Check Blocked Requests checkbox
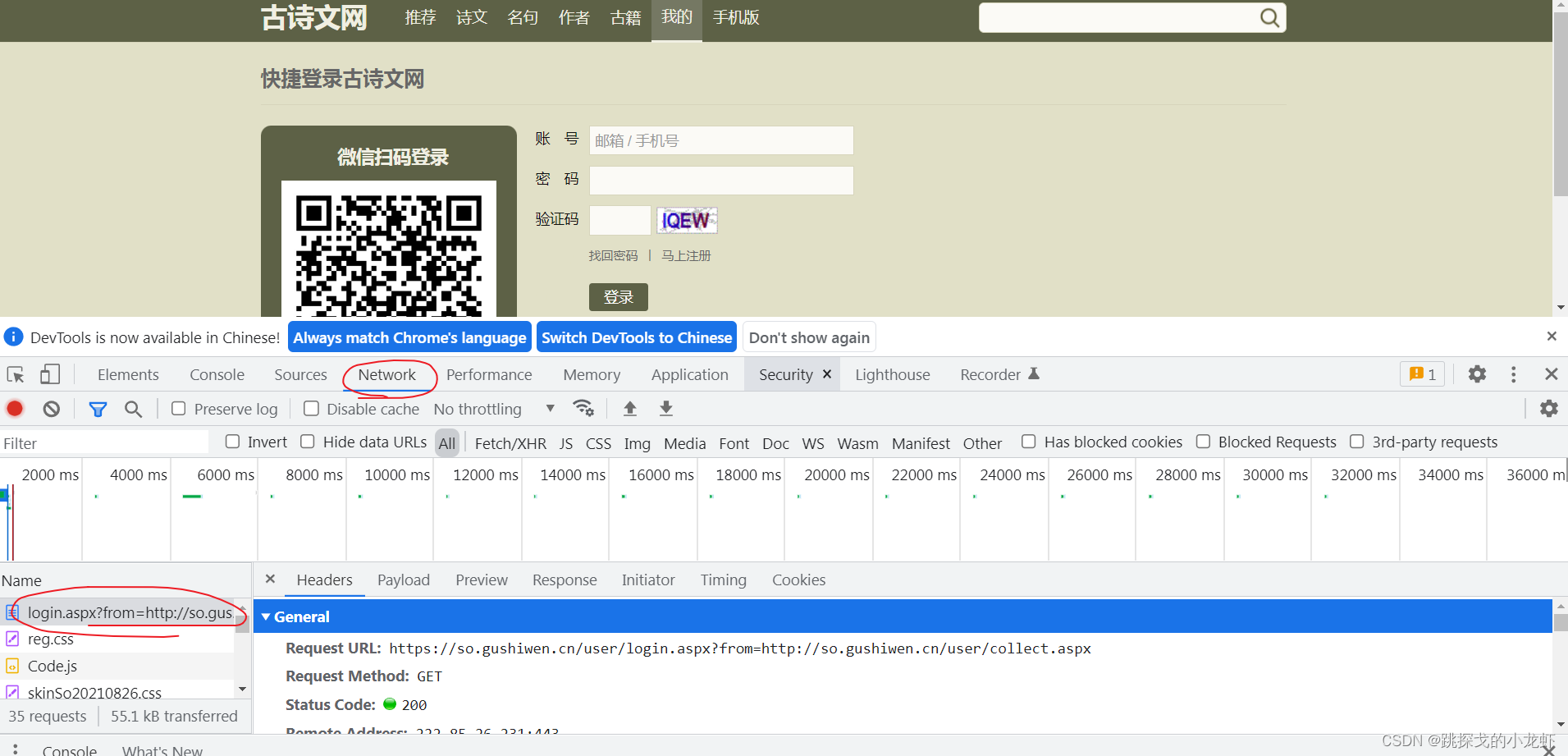The image size is (1568, 756). pos(1203,442)
